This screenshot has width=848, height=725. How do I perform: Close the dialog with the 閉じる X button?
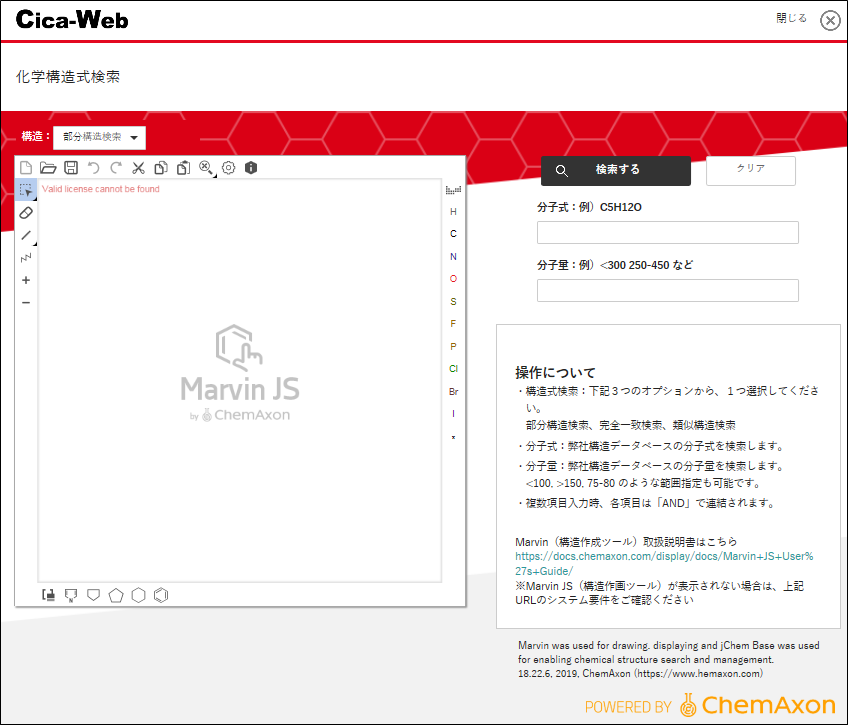click(830, 20)
